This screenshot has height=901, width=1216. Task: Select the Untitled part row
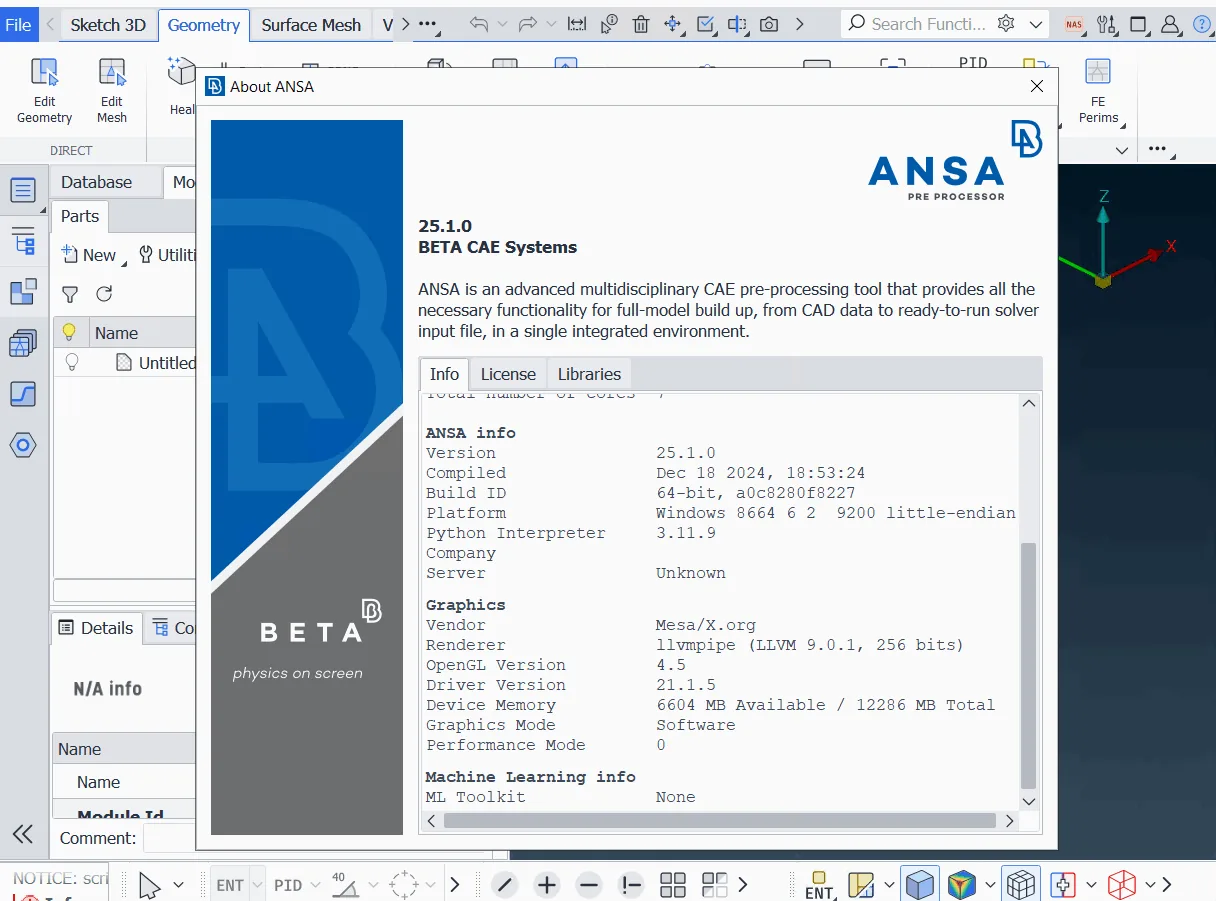click(124, 363)
